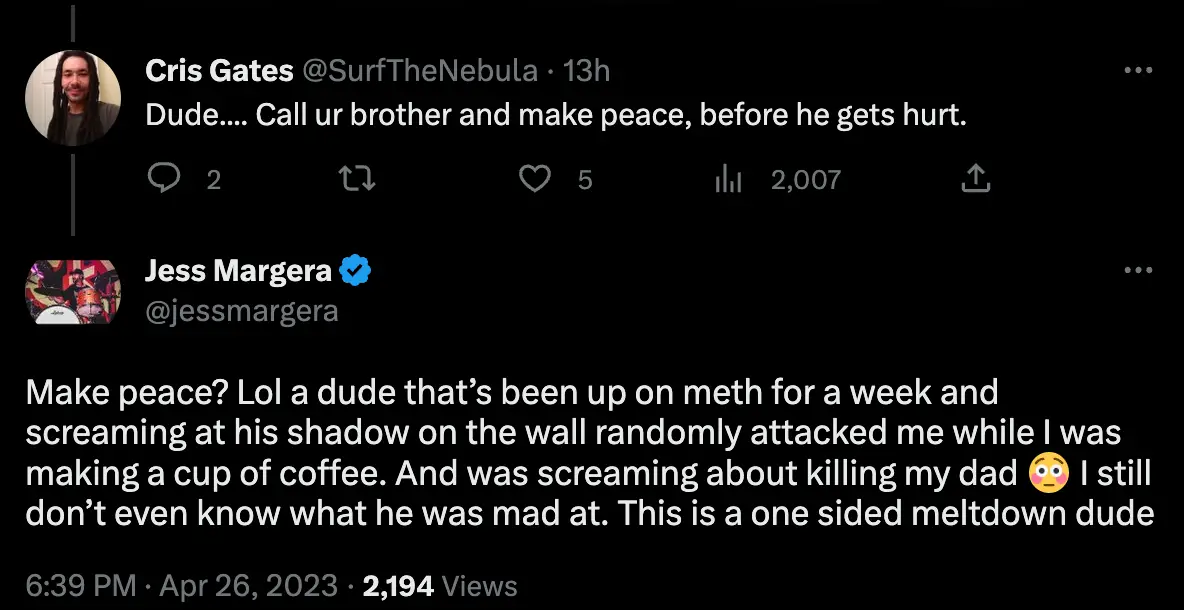Open more options on Cris Gates' tweet
The image size is (1184, 610).
click(x=1139, y=70)
